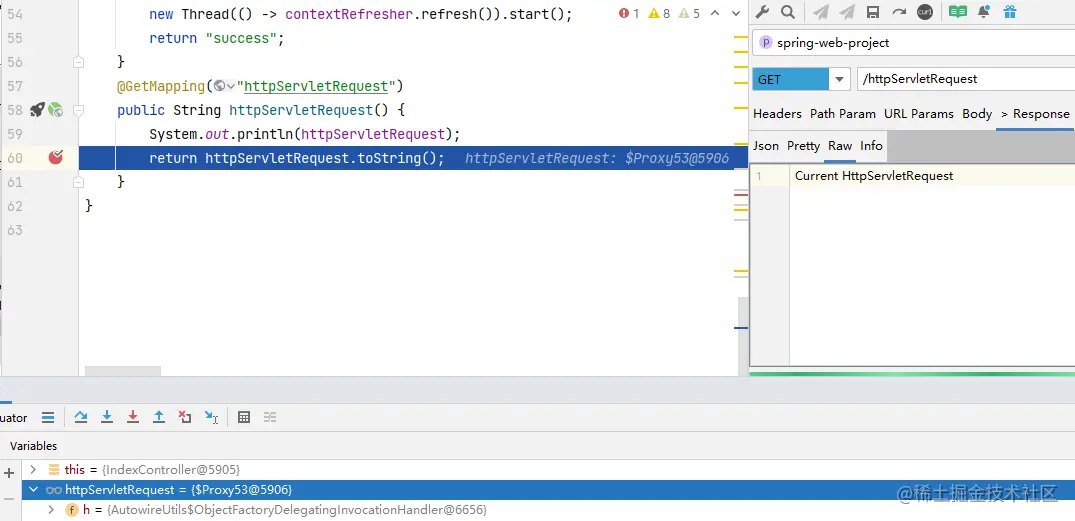Click the weak warning indicator showing 5
The height and width of the screenshot is (521, 1075).
point(689,13)
